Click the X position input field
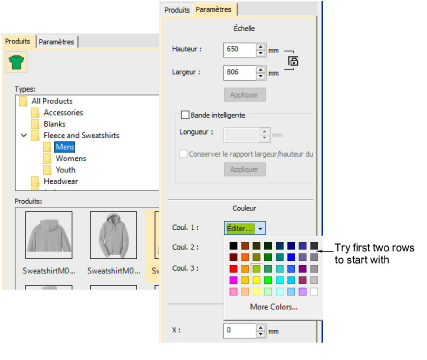The image size is (427, 360). 240,331
